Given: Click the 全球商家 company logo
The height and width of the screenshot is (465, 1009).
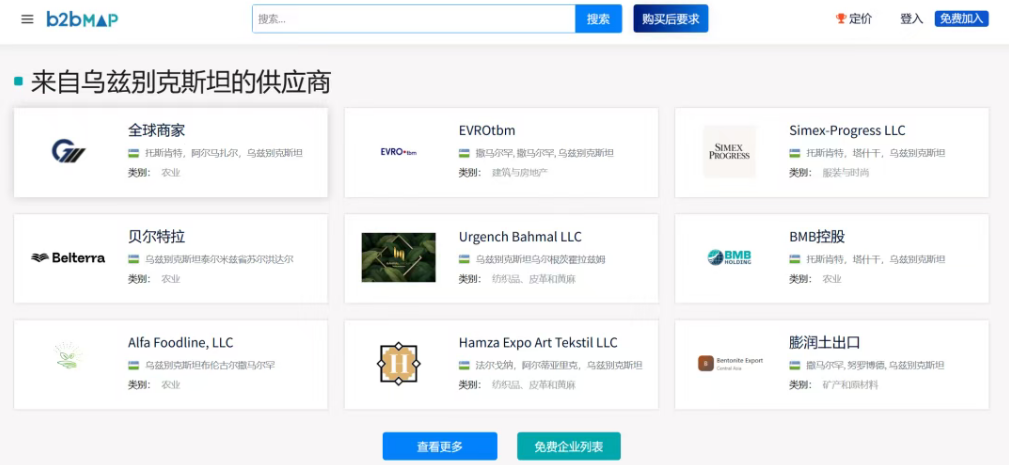Looking at the screenshot, I should pyautogui.click(x=68, y=152).
